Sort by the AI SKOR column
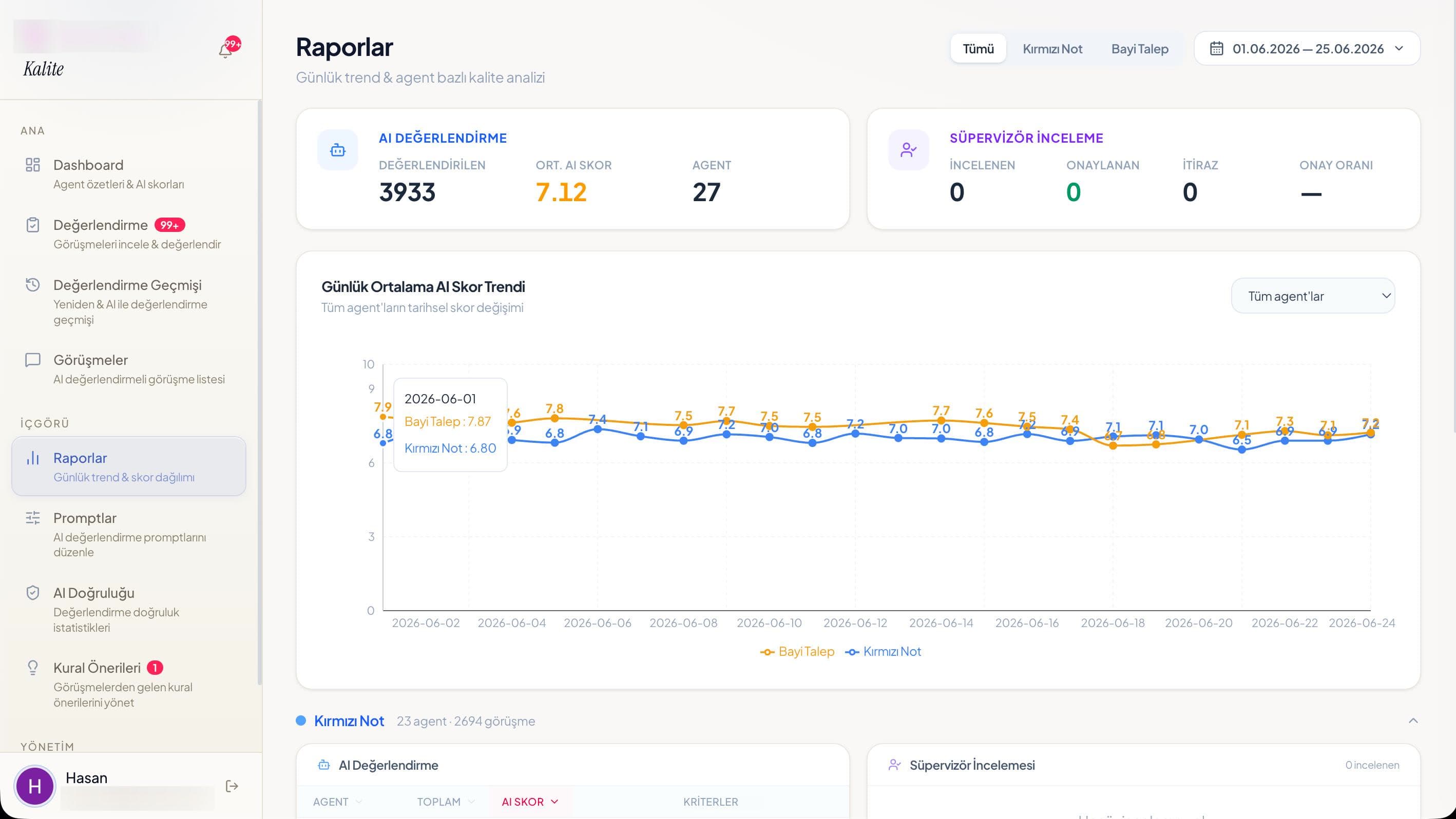Viewport: 1456px width, 819px height. [x=530, y=802]
